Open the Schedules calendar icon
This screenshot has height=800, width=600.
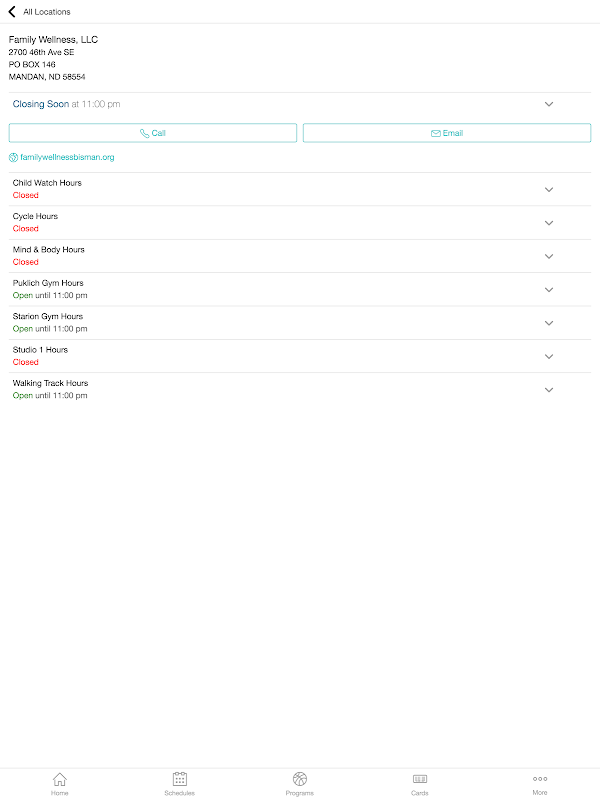pos(180,779)
